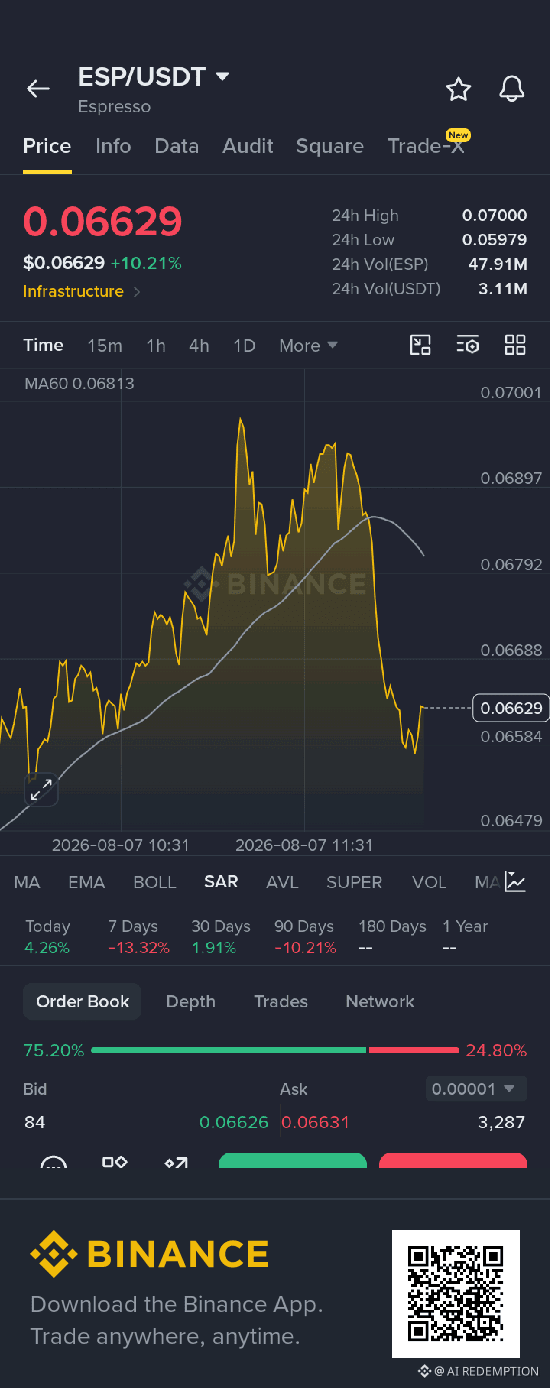Select the 4h chart interval
The image size is (550, 1388).
pyautogui.click(x=199, y=346)
